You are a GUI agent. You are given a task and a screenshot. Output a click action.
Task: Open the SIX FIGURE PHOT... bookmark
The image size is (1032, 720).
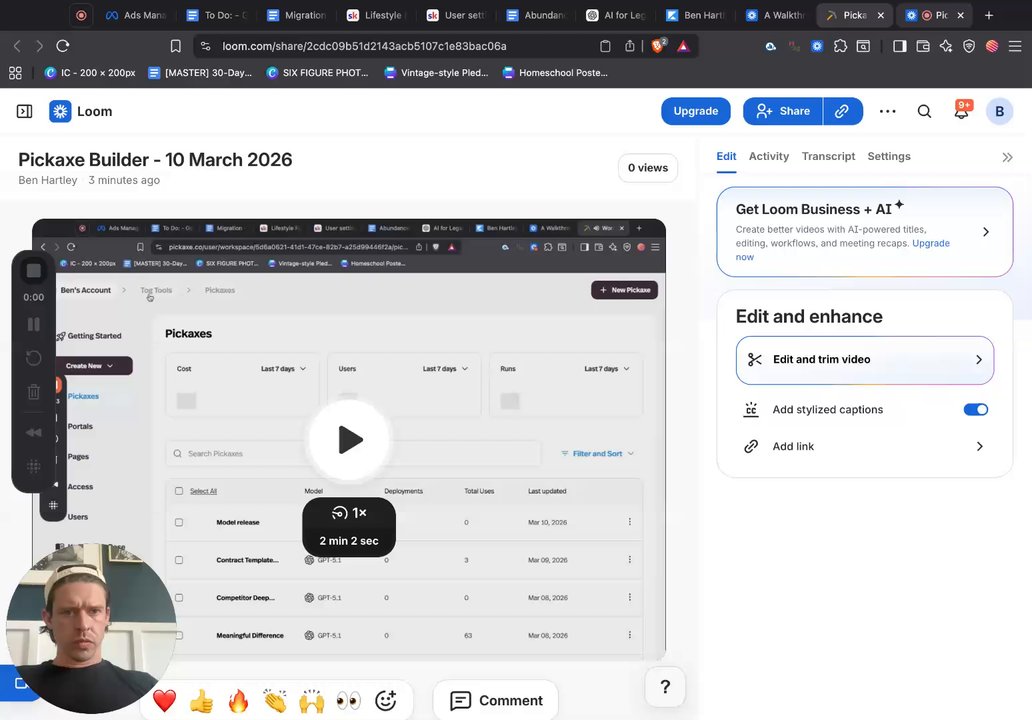(x=317, y=73)
